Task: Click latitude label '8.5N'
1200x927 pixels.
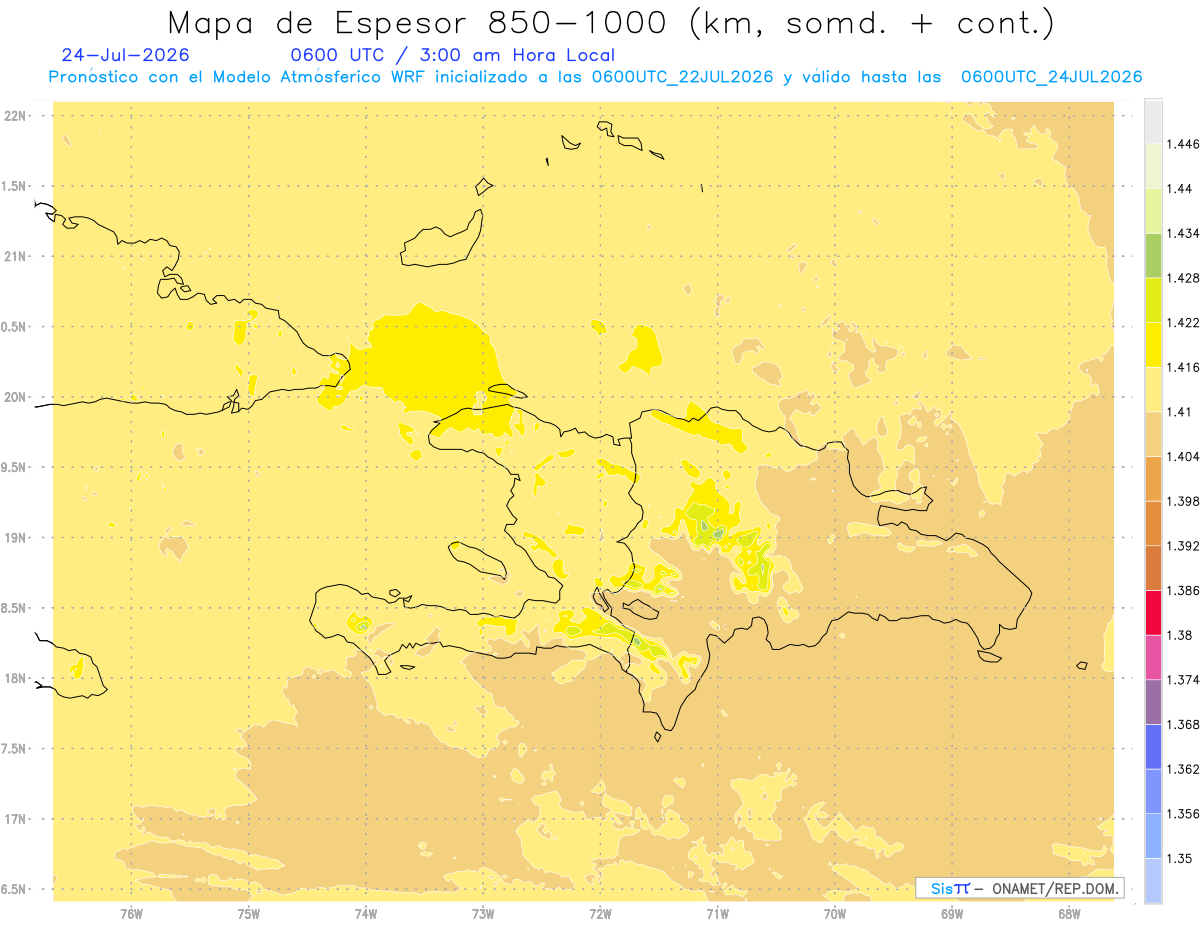Action: (15, 608)
